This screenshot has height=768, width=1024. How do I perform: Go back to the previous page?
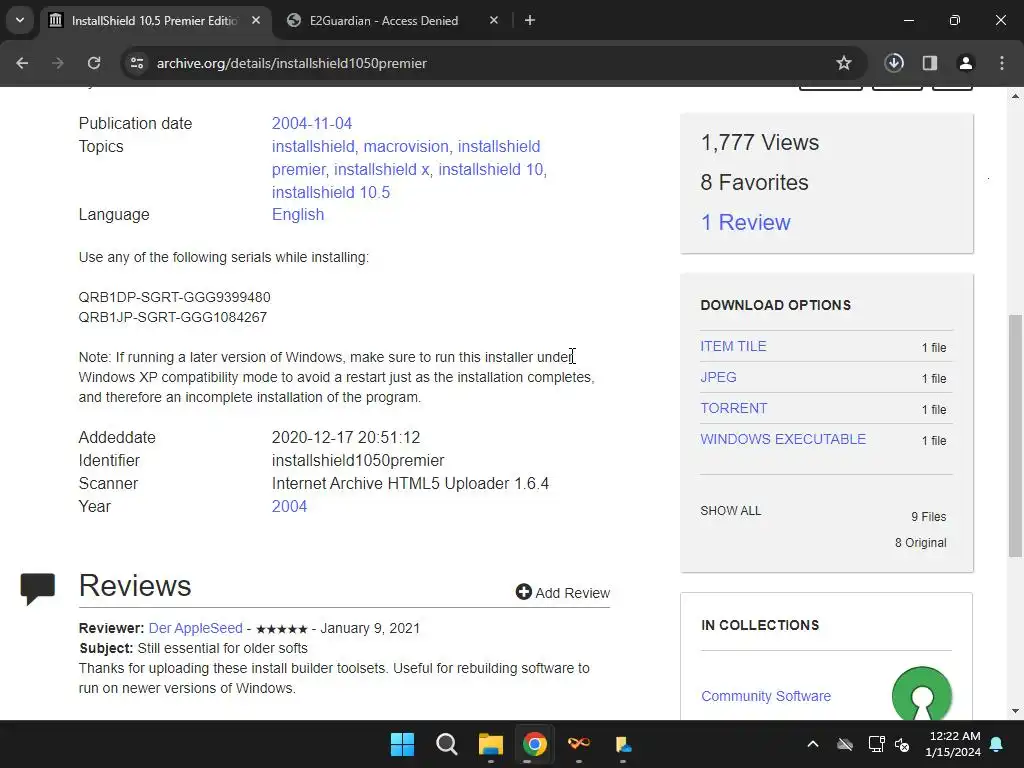(22, 63)
